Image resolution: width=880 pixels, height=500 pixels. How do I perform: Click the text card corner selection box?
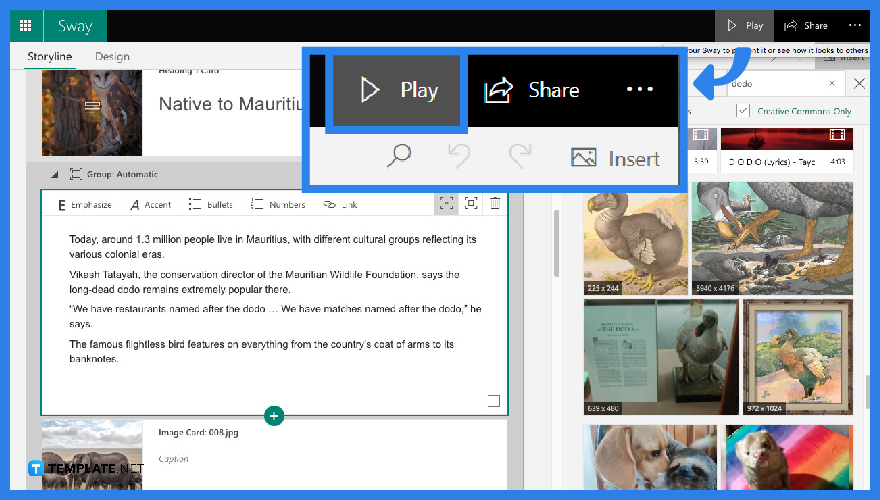(x=493, y=401)
